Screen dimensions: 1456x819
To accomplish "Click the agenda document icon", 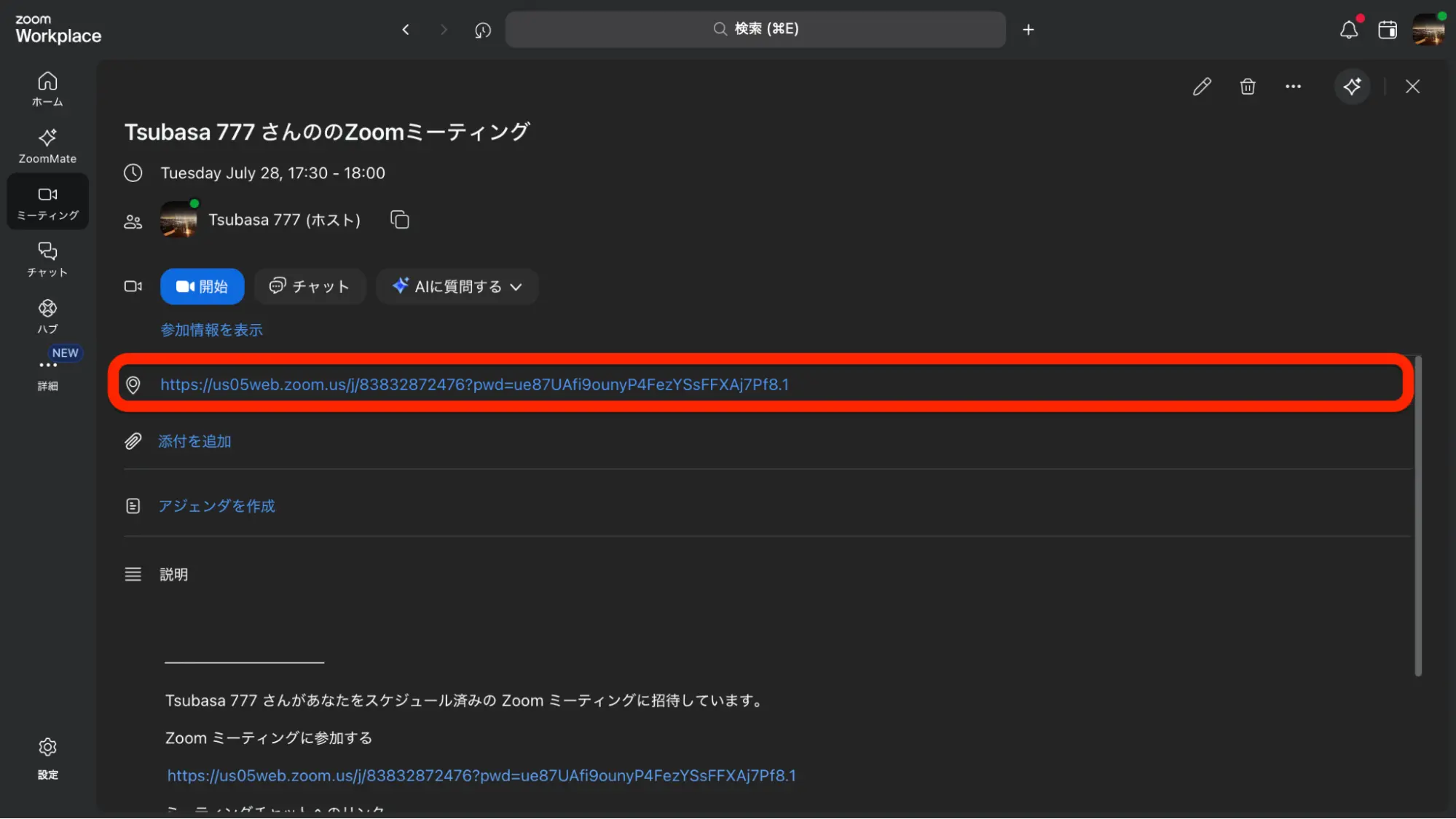I will coord(133,506).
